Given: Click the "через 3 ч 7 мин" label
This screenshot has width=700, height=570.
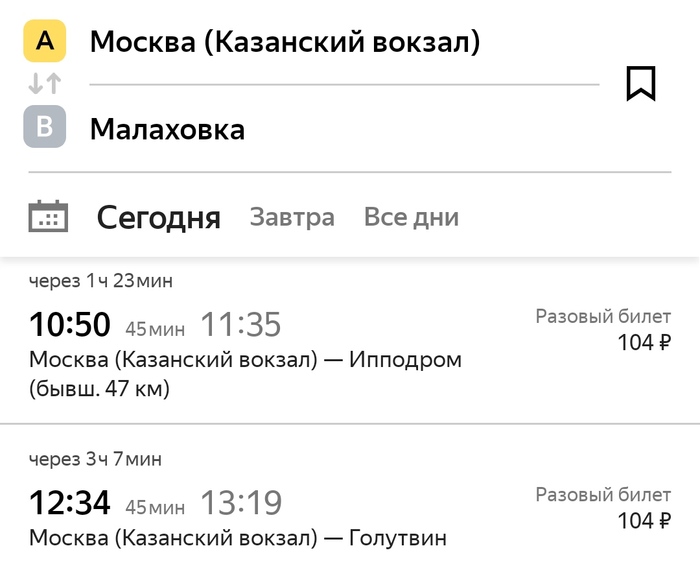Looking at the screenshot, I should tap(95, 459).
